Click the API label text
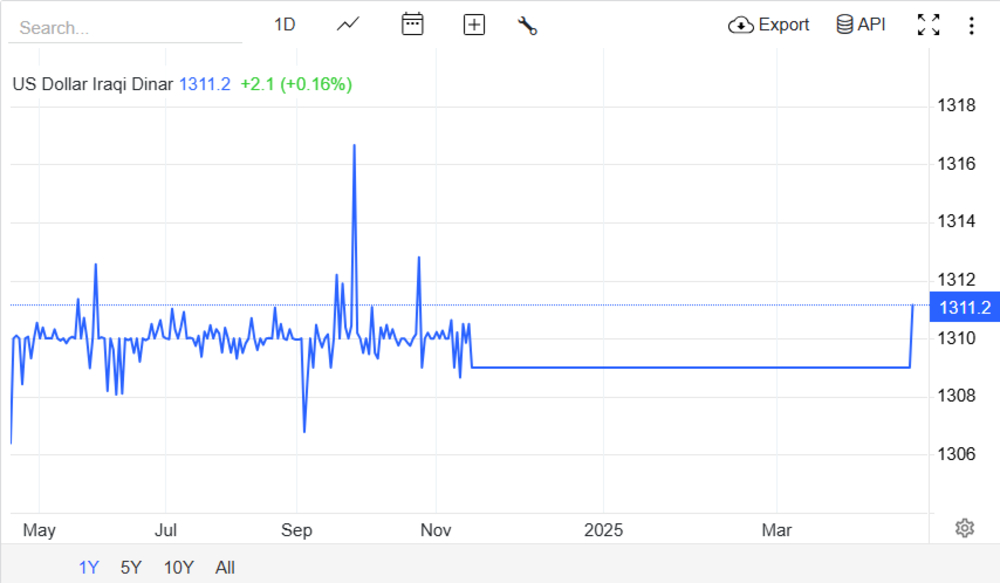The width and height of the screenshot is (1000, 583). (x=871, y=25)
